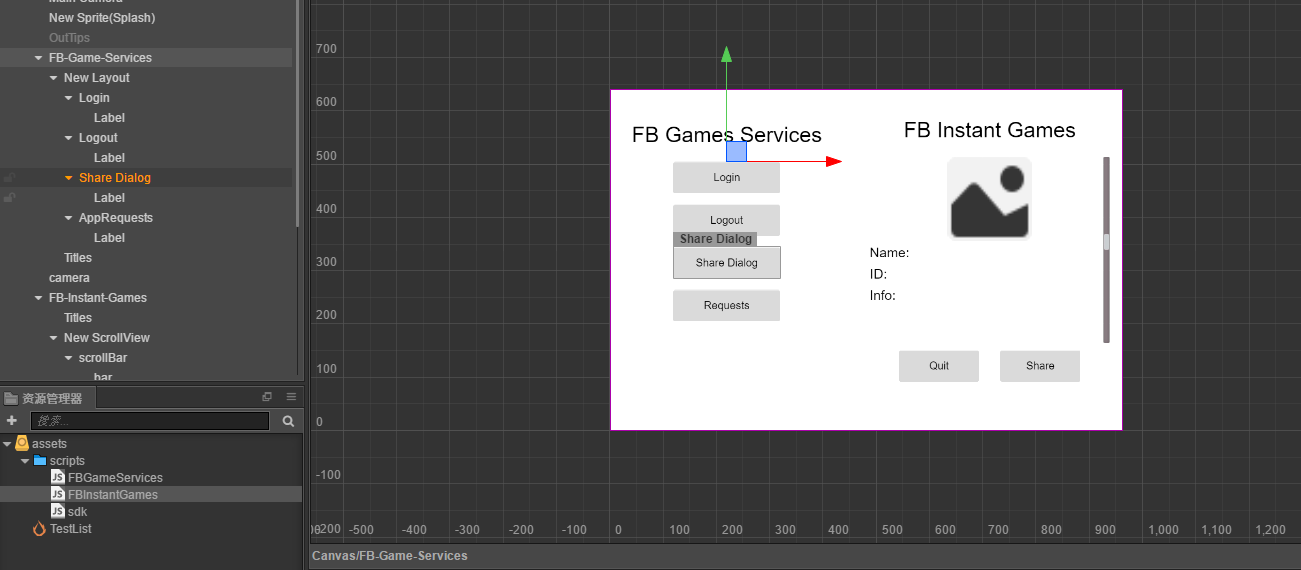Select Titles under FB-Instant-Games
This screenshot has width=1301, height=570.
(78, 318)
